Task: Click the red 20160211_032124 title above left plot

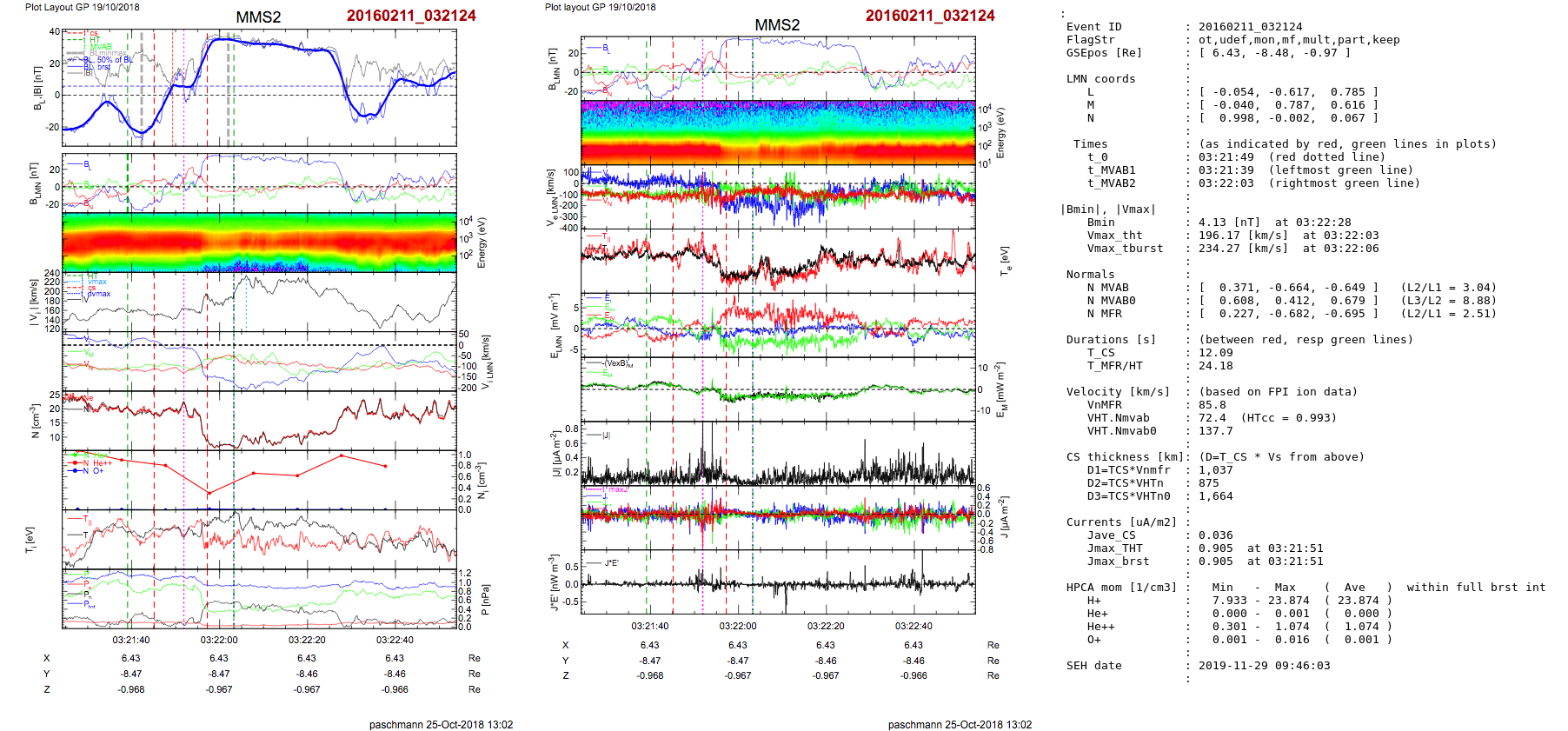Action: pyautogui.click(x=411, y=16)
